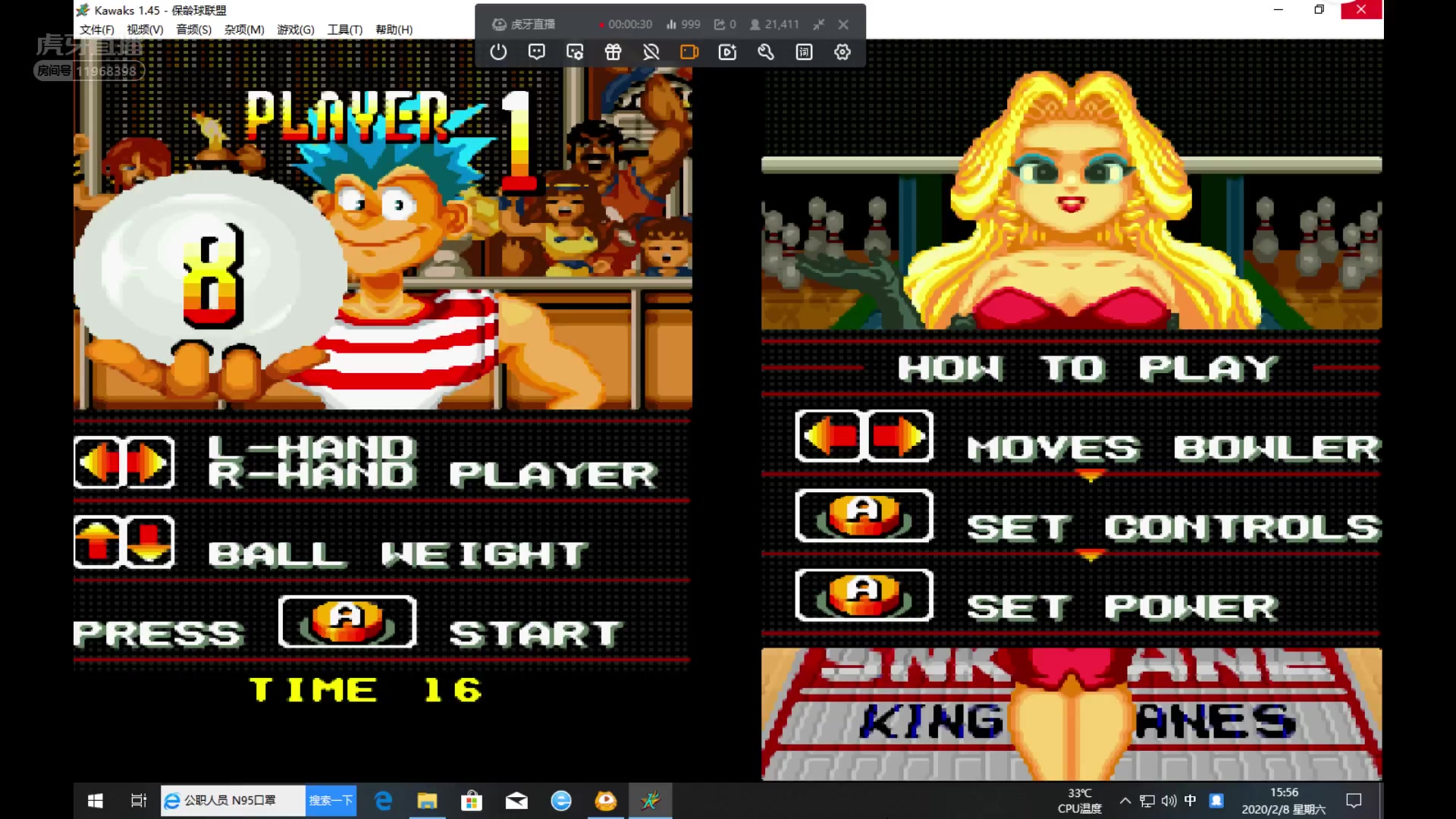Switch to the Huya streaming taskbar app
This screenshot has width=1456, height=819.
[606, 801]
